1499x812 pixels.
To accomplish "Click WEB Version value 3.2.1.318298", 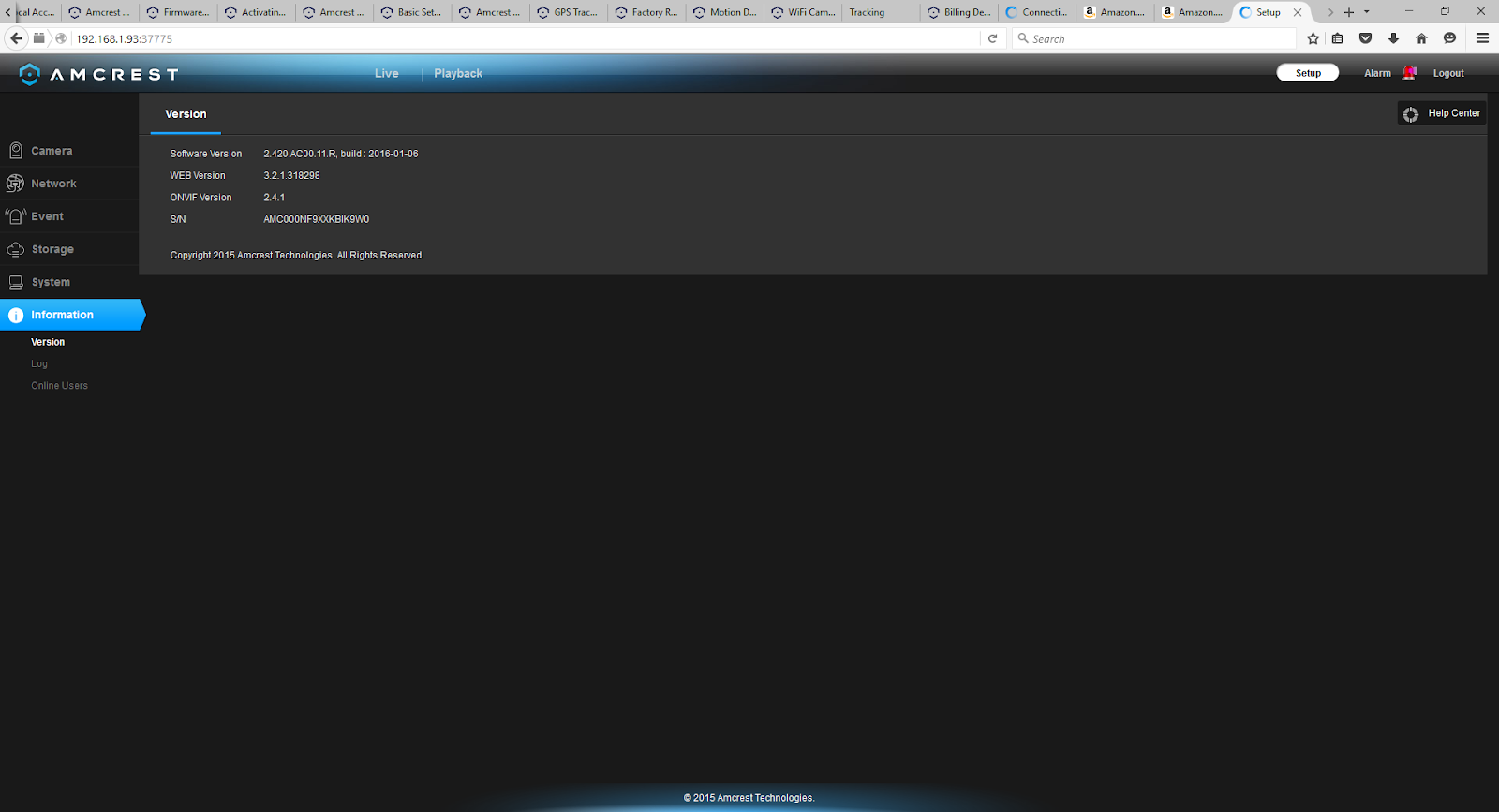I will (291, 176).
